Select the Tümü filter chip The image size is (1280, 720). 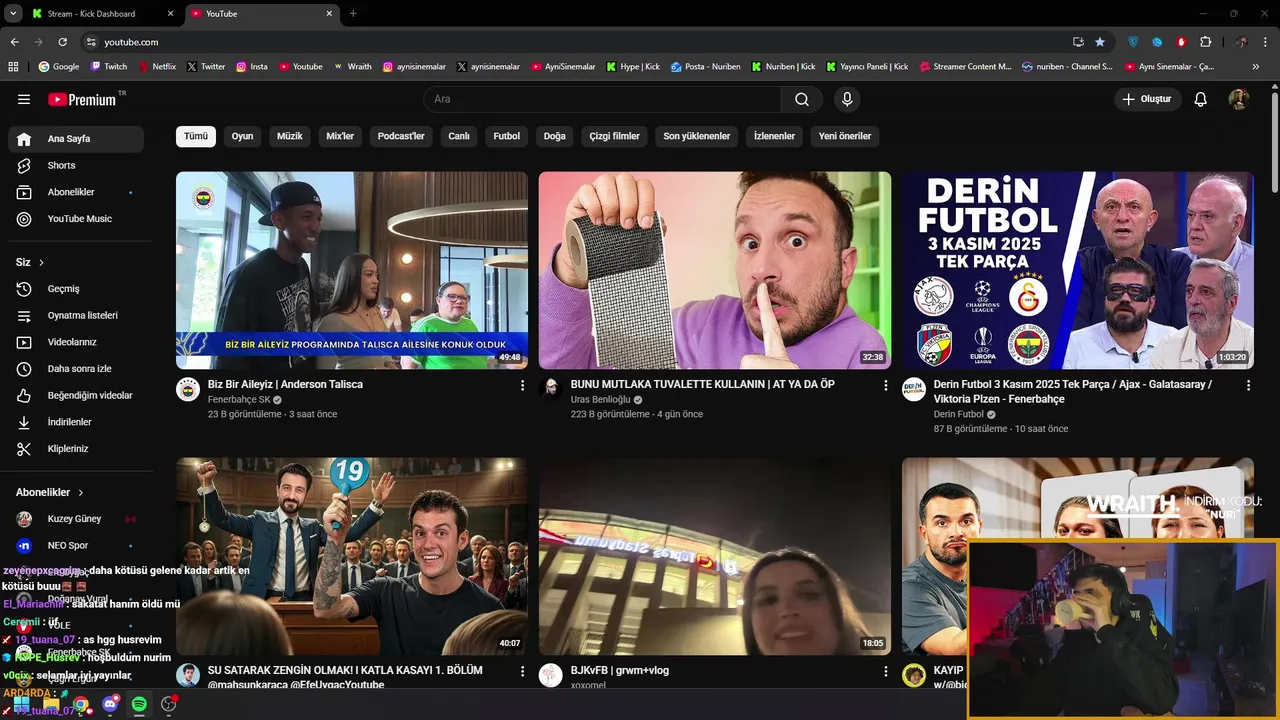pyautogui.click(x=196, y=136)
